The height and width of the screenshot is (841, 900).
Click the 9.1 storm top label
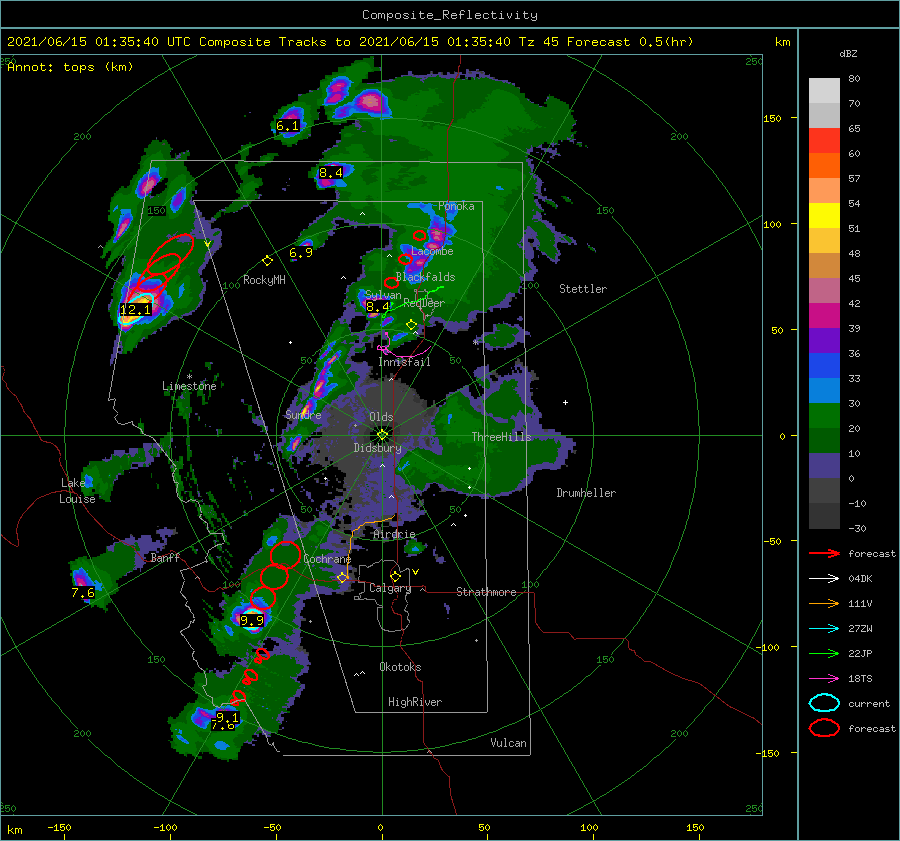click(x=227, y=717)
